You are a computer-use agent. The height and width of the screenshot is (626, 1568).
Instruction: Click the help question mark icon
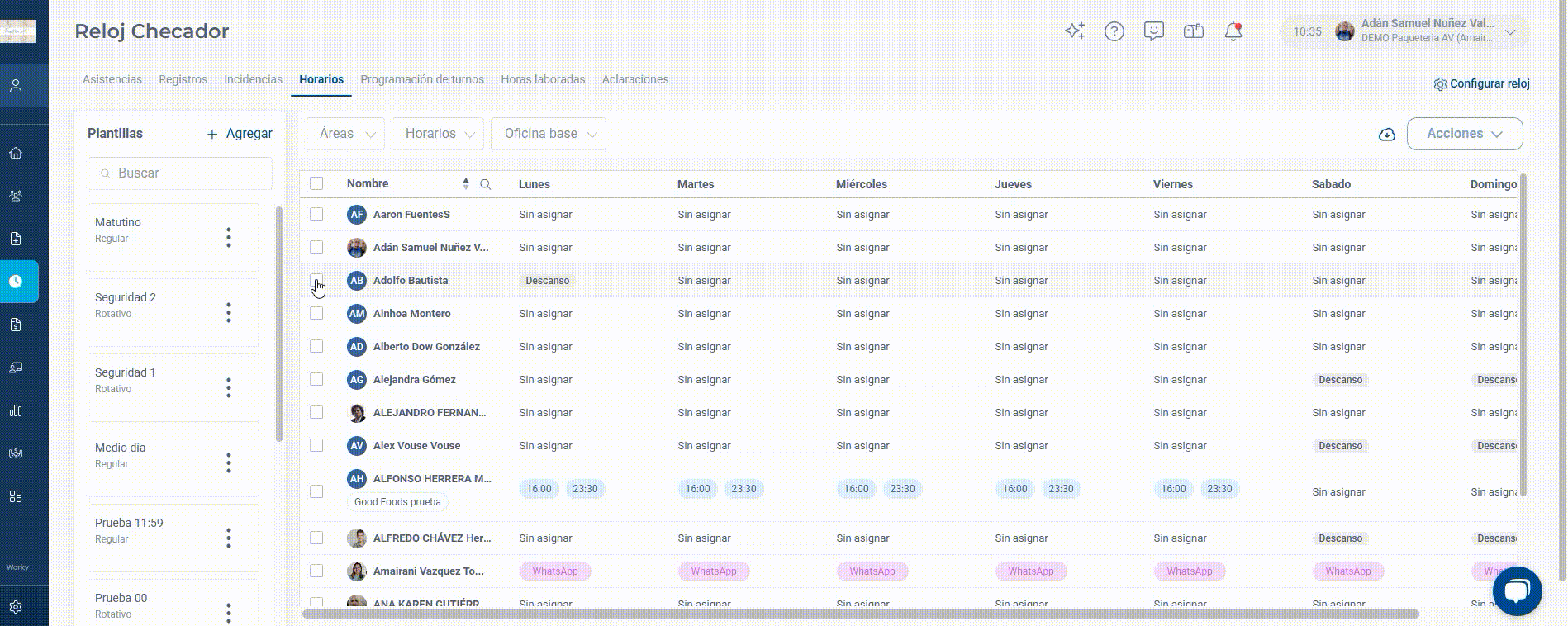[1114, 31]
